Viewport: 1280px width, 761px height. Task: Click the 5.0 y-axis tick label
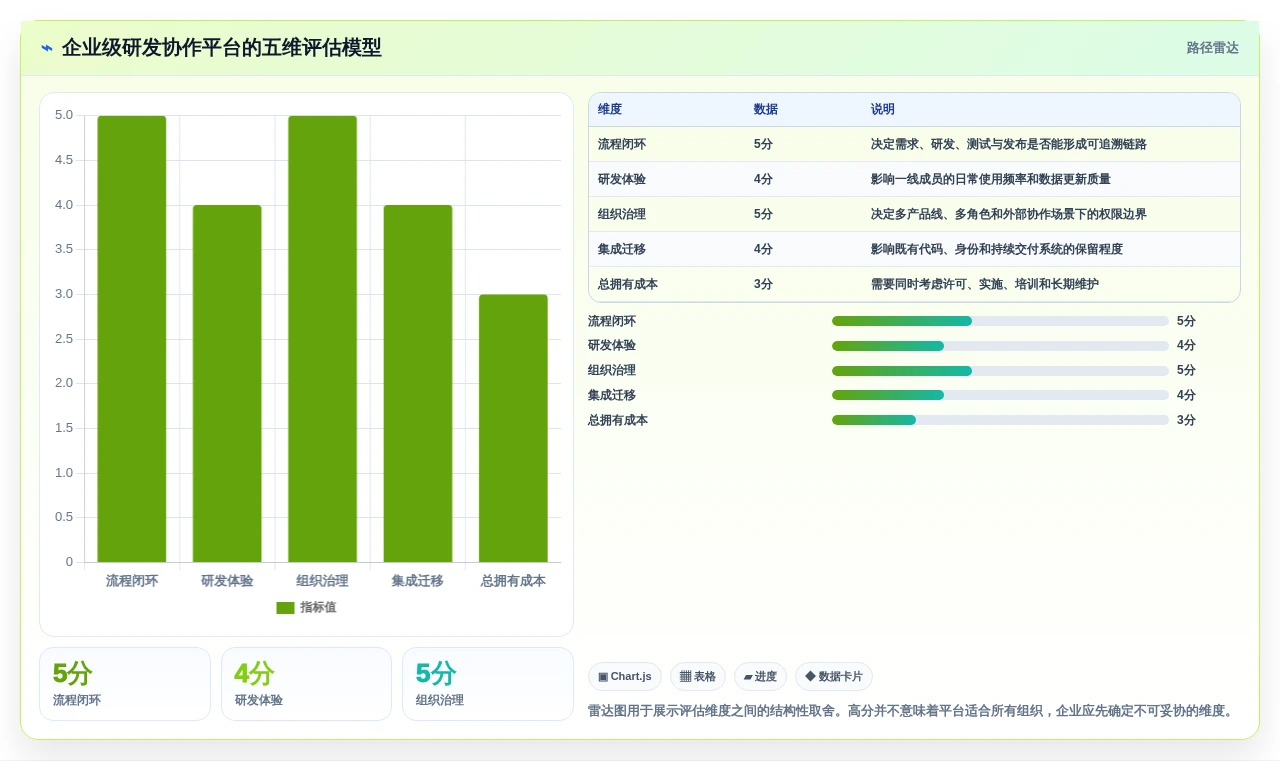point(64,115)
